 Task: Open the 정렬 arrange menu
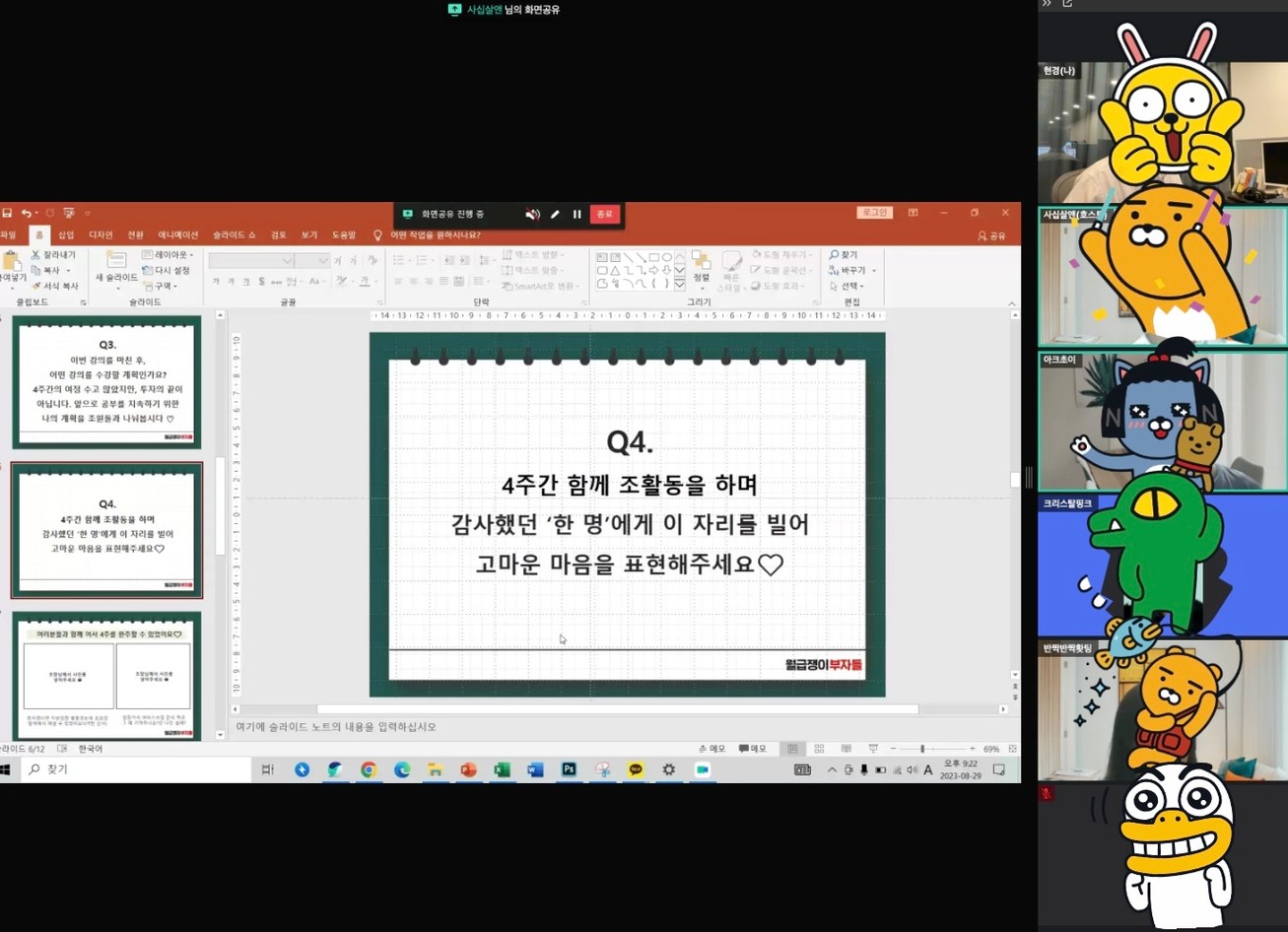click(702, 269)
